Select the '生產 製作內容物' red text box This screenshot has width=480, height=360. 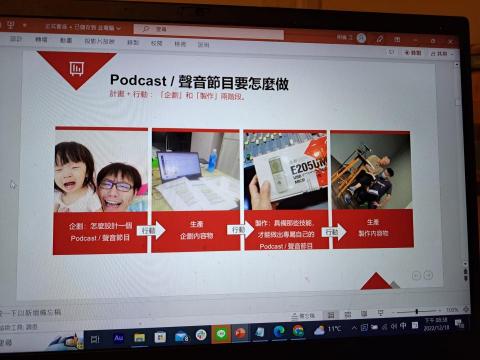(x=373, y=228)
